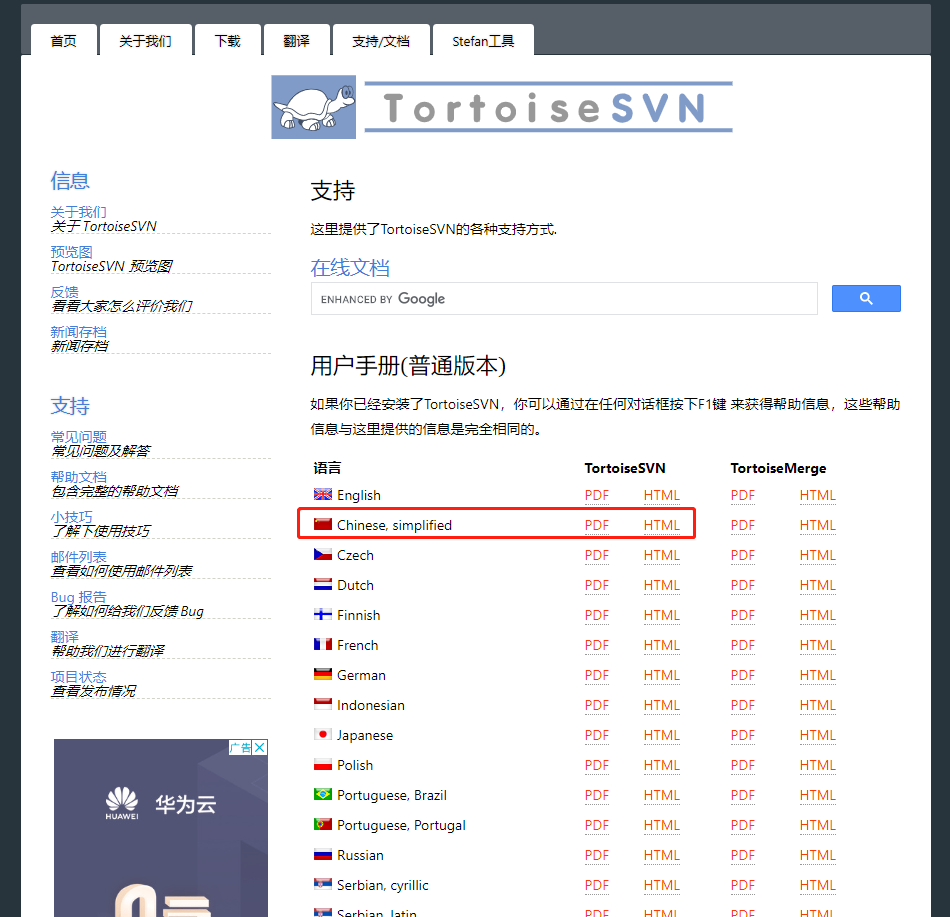
Task: Open the 下载 tab
Action: [x=227, y=40]
